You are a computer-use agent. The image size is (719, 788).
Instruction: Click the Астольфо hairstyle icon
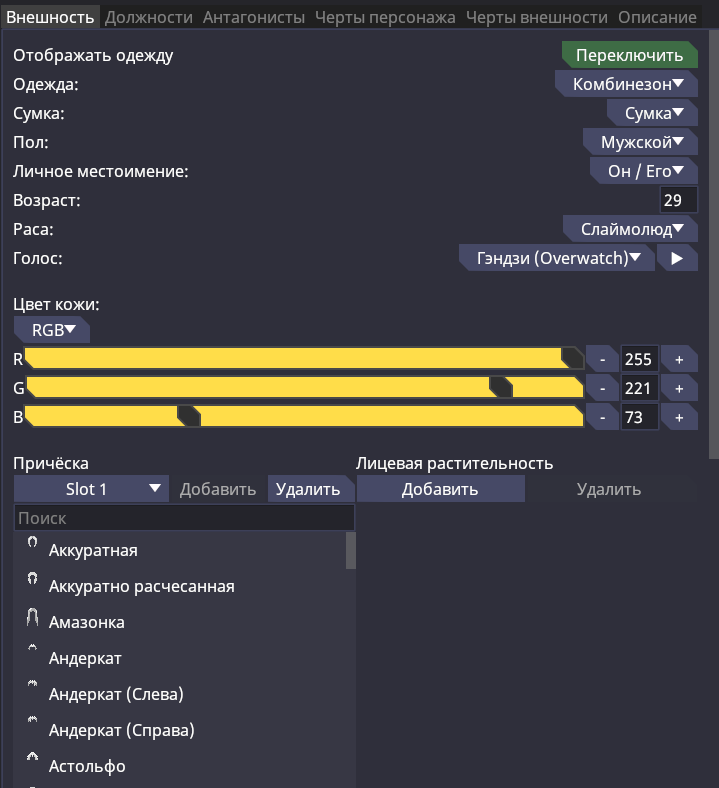32,763
